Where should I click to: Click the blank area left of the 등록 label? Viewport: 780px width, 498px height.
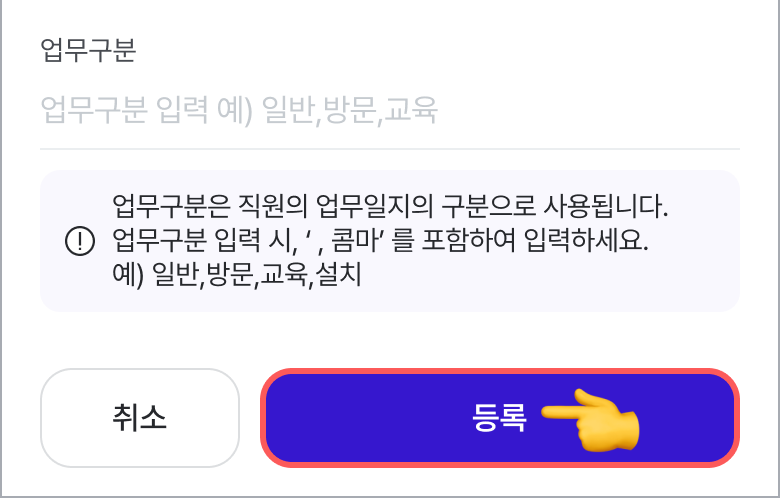click(368, 418)
